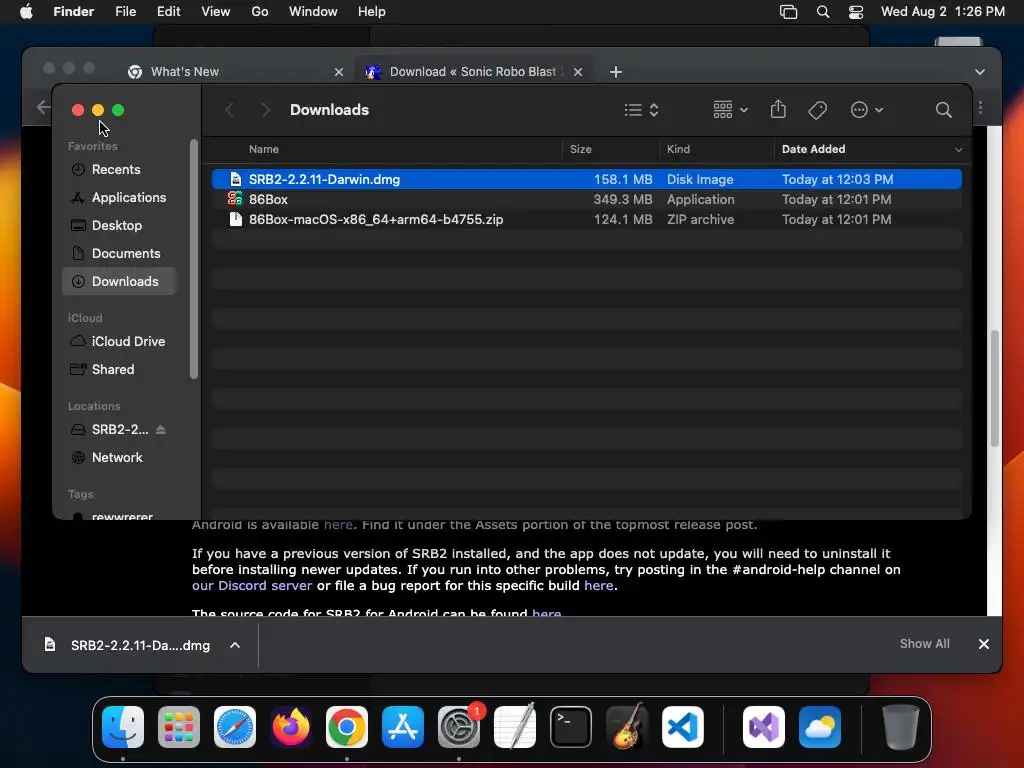Open the Go menu

tap(260, 12)
